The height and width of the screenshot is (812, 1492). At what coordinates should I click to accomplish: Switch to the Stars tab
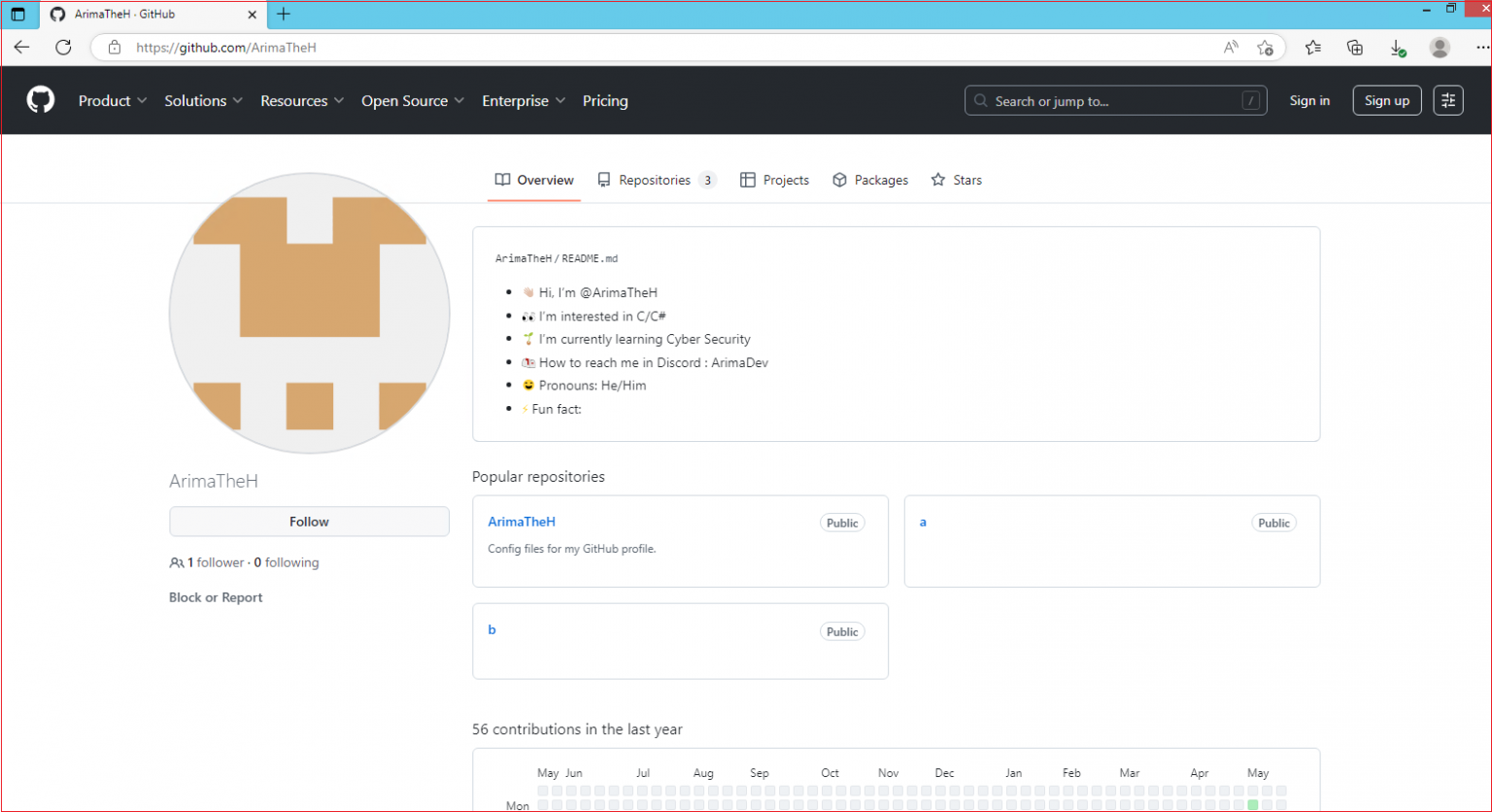click(957, 180)
